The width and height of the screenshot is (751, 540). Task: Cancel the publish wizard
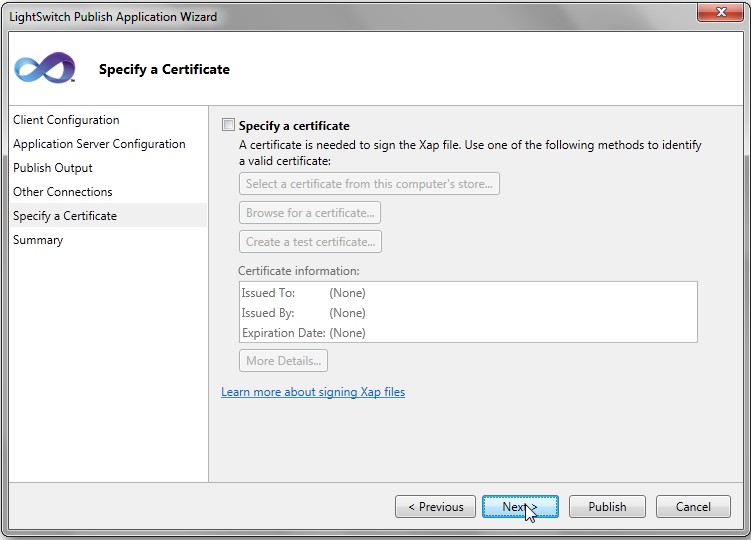(693, 507)
